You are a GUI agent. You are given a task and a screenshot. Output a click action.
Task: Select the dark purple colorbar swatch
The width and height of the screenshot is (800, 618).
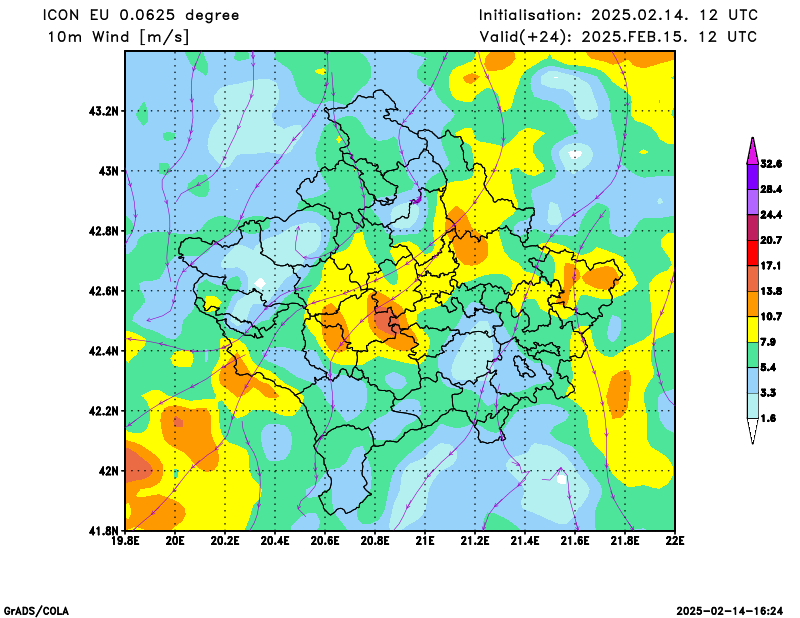pyautogui.click(x=753, y=177)
